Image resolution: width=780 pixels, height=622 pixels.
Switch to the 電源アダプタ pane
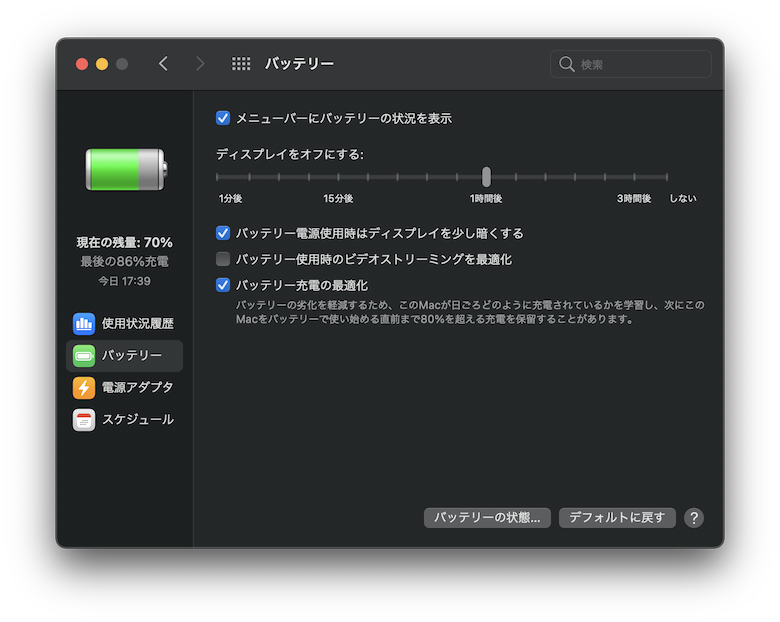click(124, 388)
